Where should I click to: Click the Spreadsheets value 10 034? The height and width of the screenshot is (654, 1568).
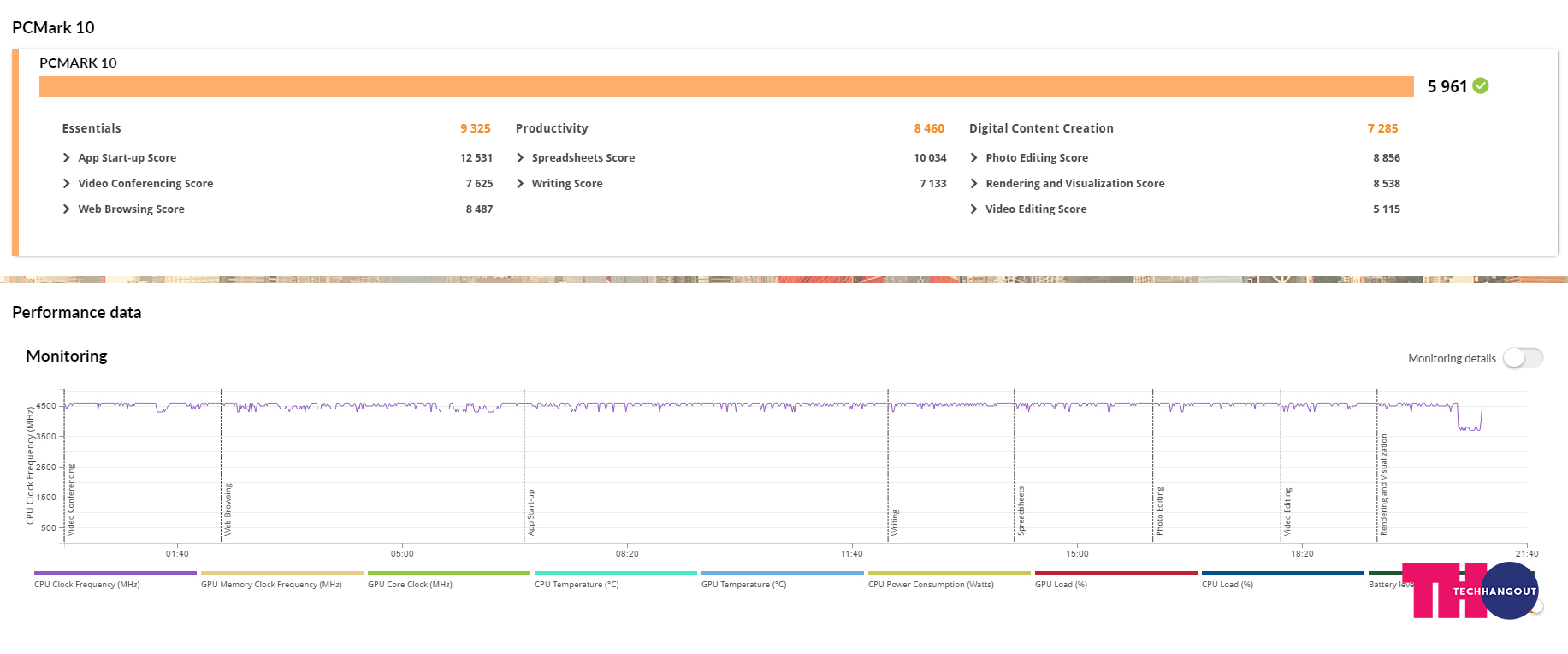click(x=930, y=158)
